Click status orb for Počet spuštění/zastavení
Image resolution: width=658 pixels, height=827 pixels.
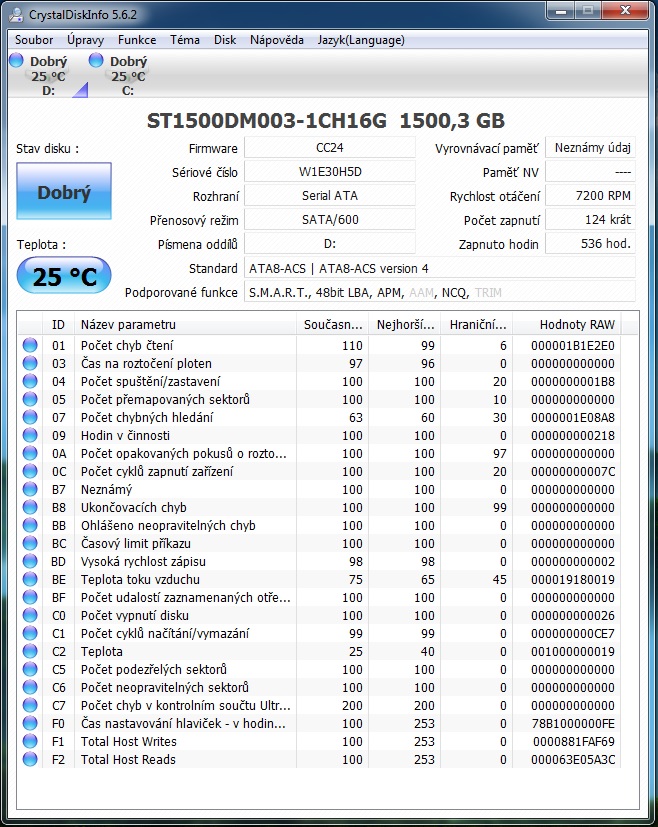click(x=30, y=381)
